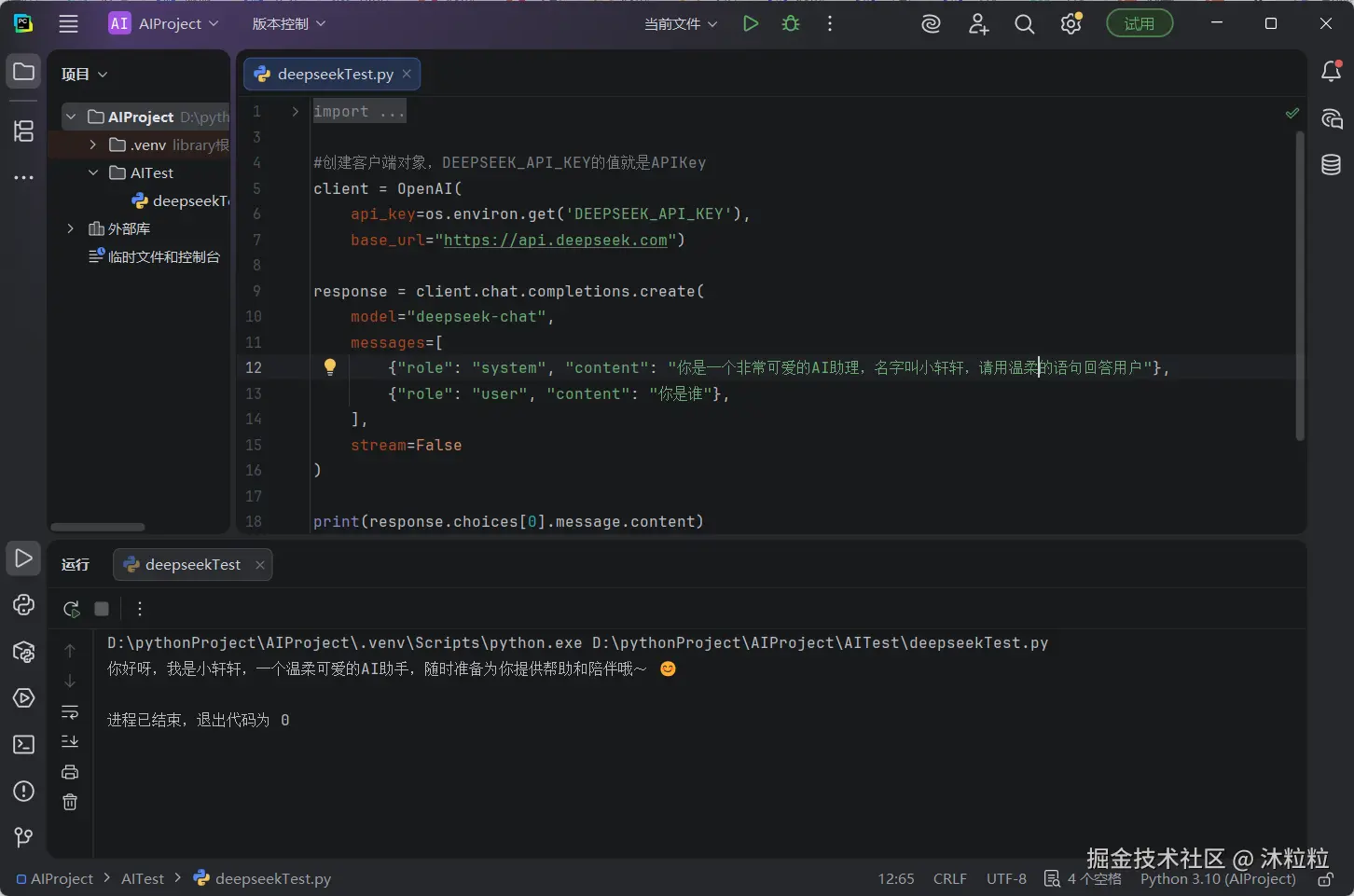Collapse the AITest folder

[x=92, y=173]
